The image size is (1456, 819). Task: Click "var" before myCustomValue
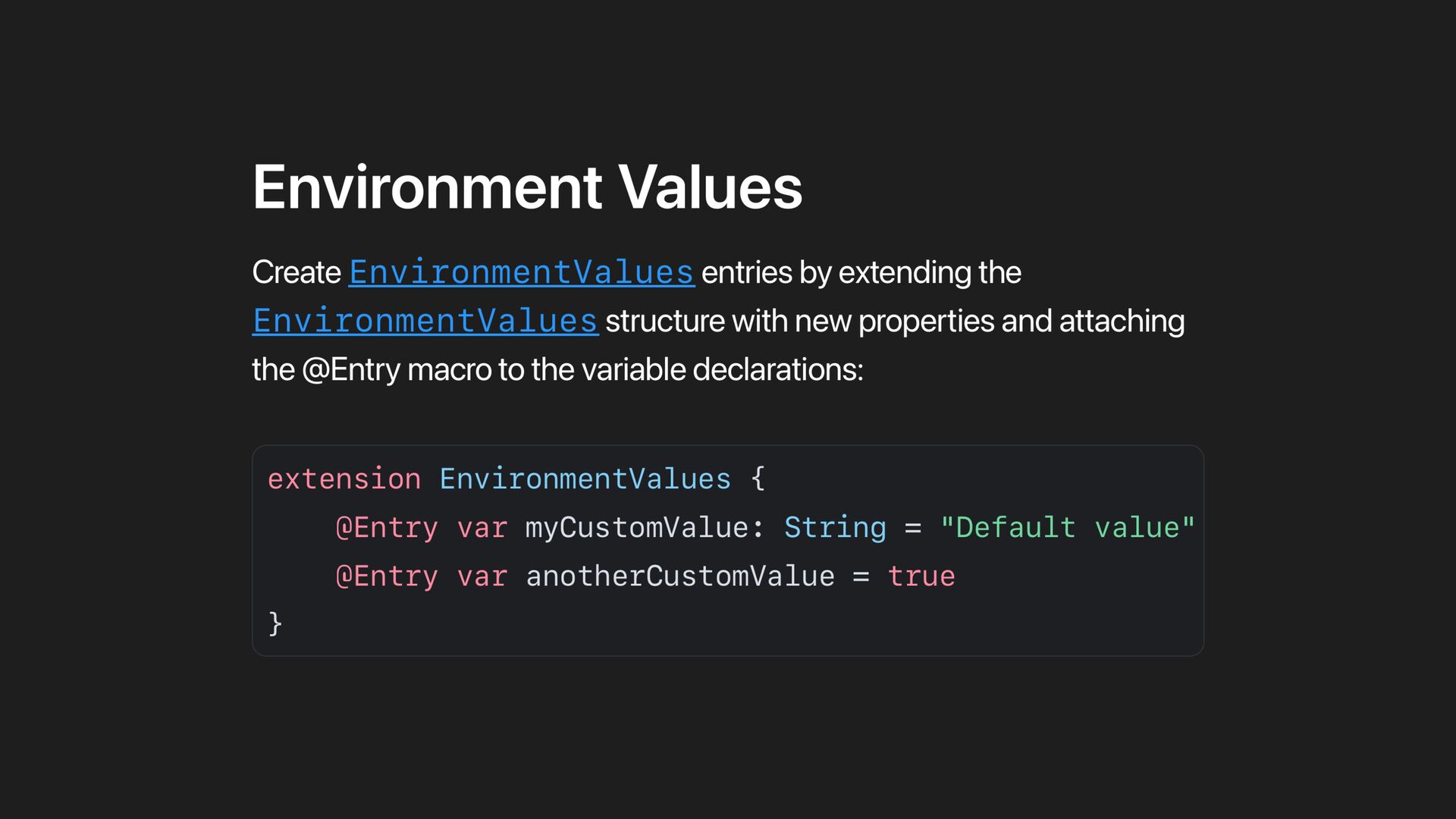coord(482,528)
